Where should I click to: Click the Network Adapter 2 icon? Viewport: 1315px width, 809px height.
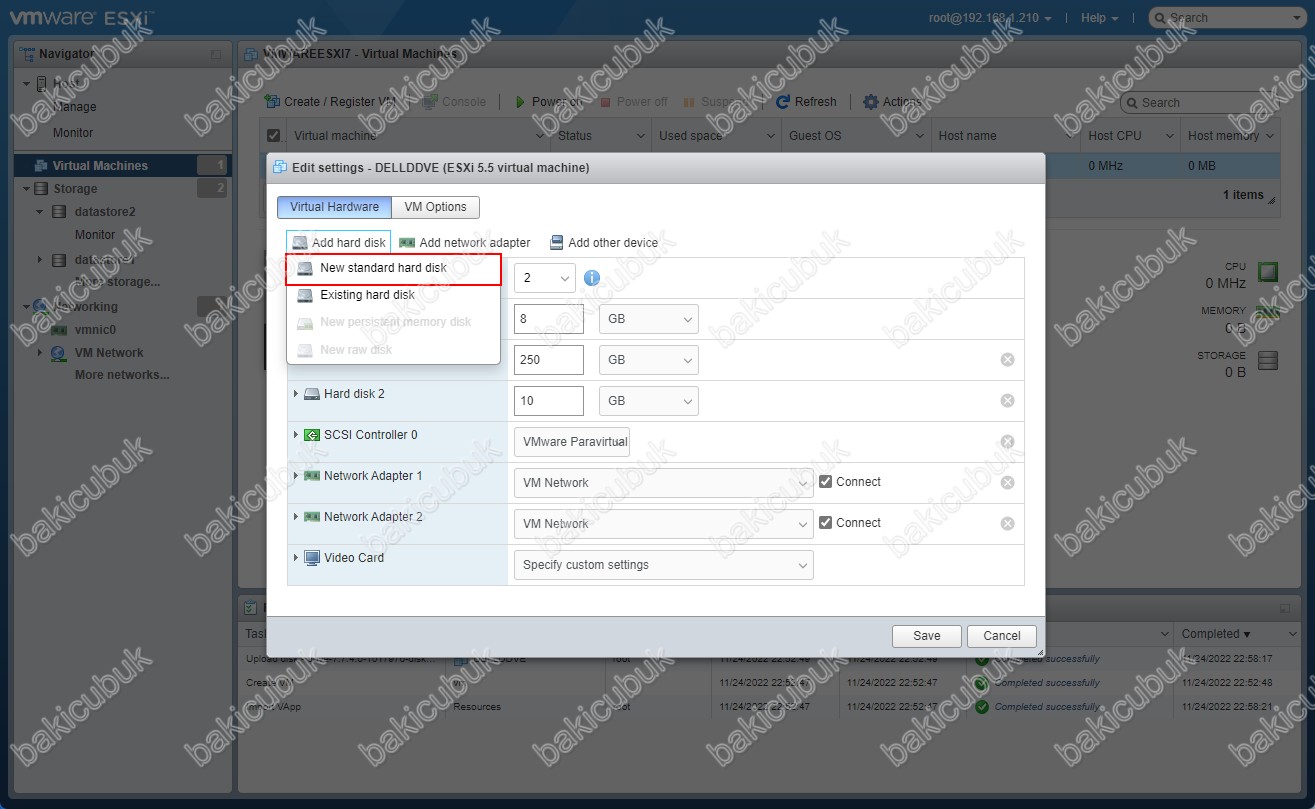[x=312, y=517]
